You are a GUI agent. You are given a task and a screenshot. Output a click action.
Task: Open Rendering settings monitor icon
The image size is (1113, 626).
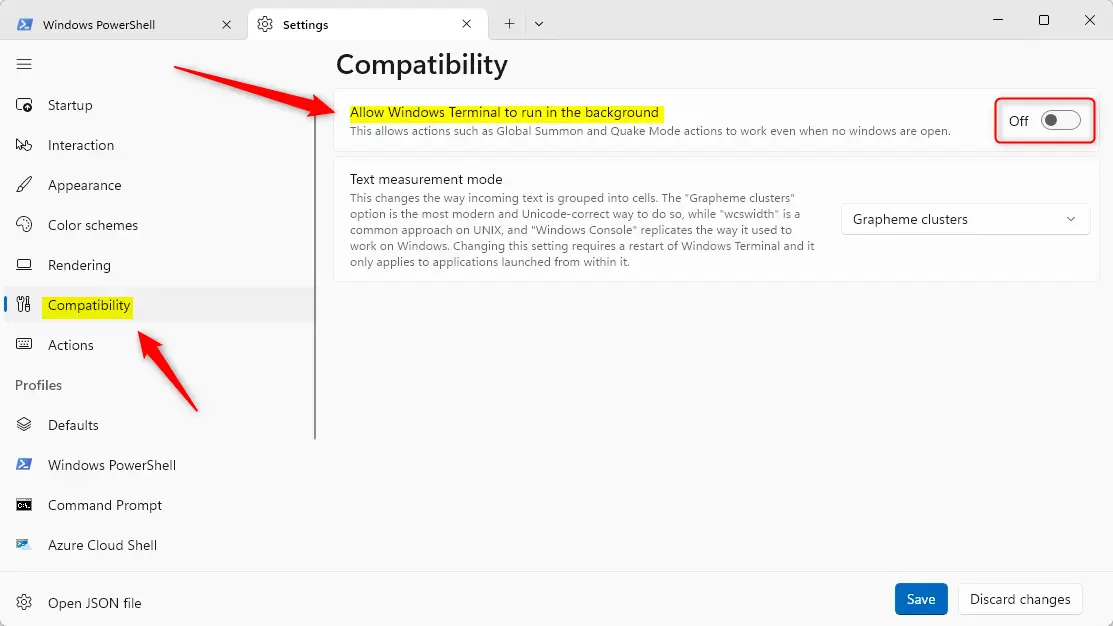25,265
